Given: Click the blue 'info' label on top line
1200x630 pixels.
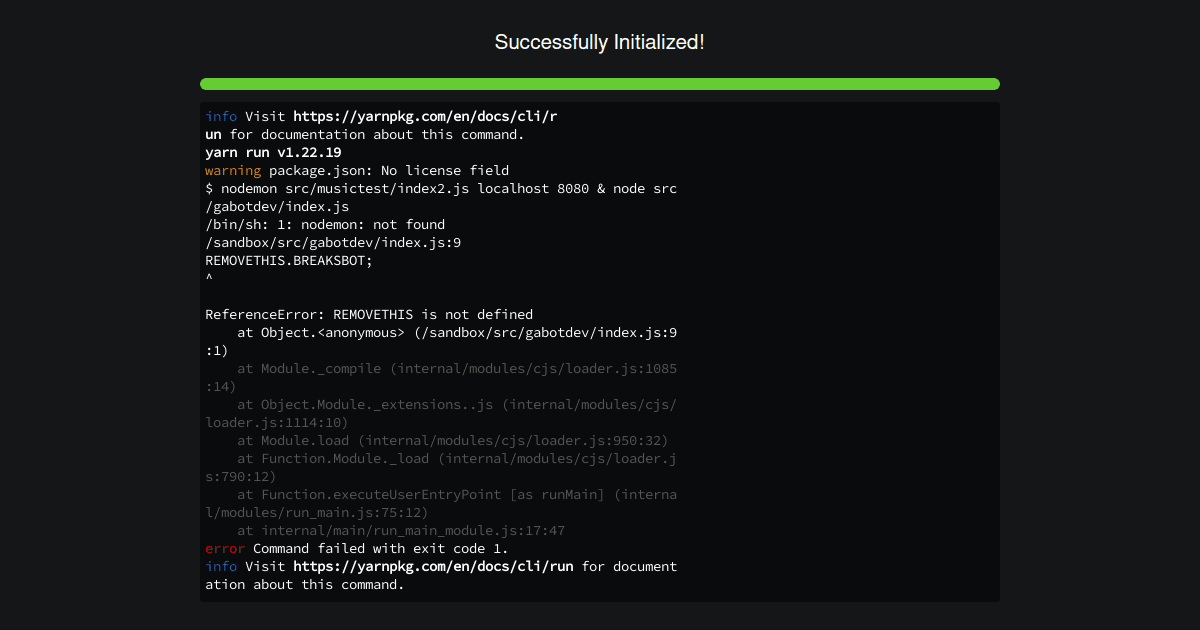Looking at the screenshot, I should coord(221,116).
